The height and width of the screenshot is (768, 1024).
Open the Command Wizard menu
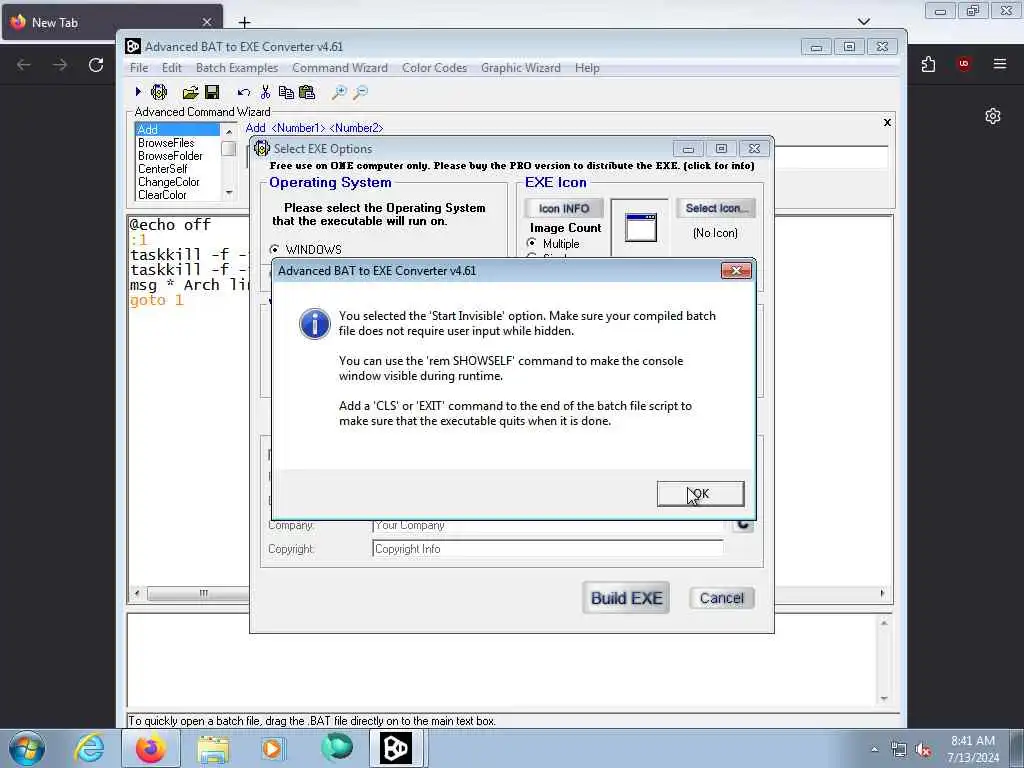pyautogui.click(x=340, y=68)
